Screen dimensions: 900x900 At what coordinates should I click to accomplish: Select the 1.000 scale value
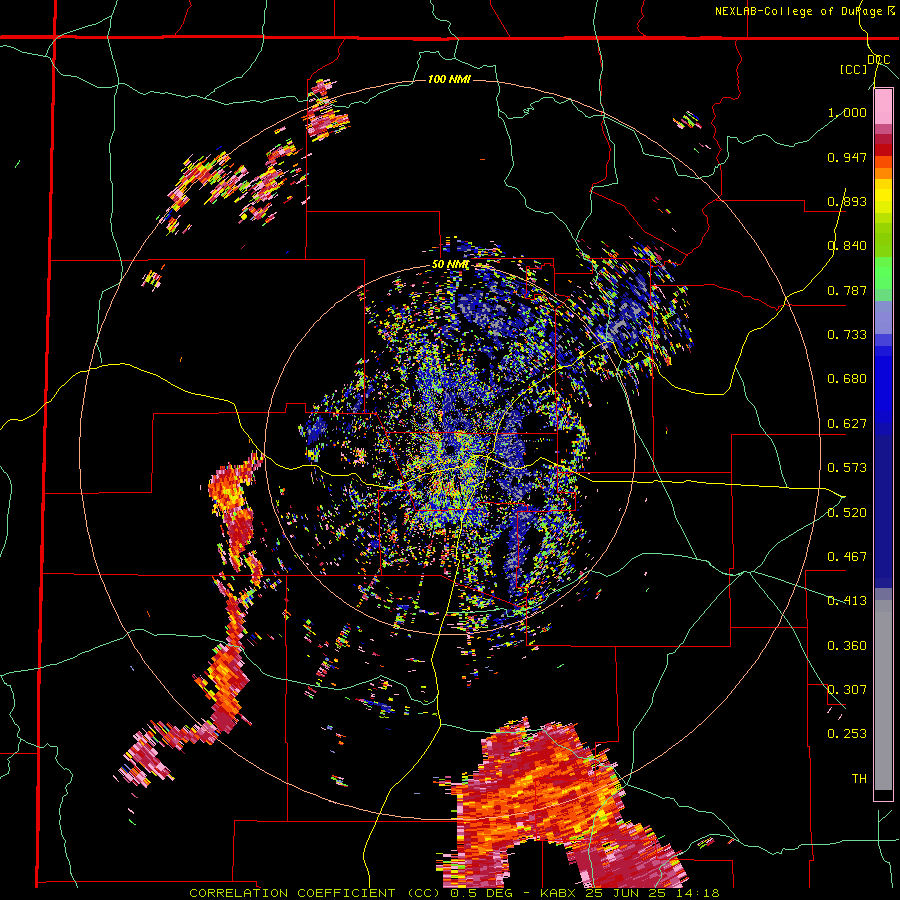tap(847, 112)
